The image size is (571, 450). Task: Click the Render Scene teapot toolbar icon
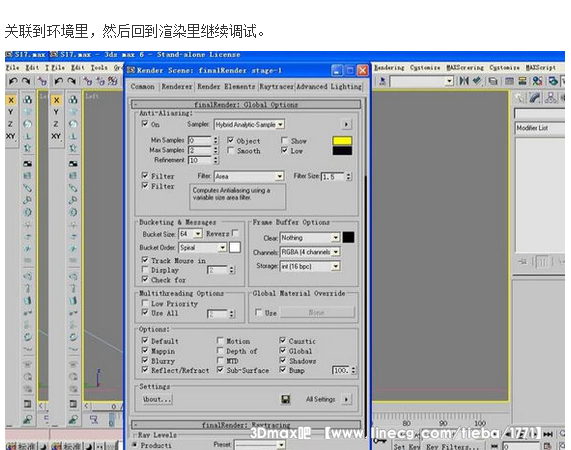[553, 81]
